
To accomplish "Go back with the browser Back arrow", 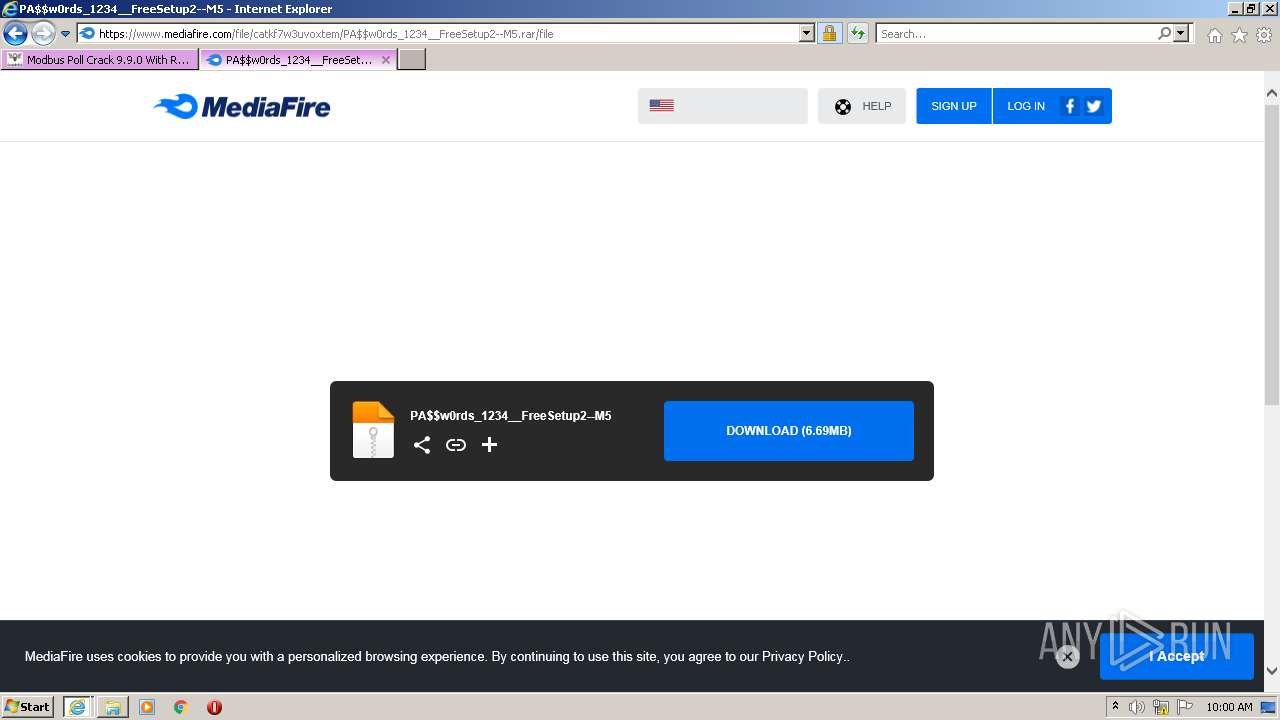I will coord(15,34).
